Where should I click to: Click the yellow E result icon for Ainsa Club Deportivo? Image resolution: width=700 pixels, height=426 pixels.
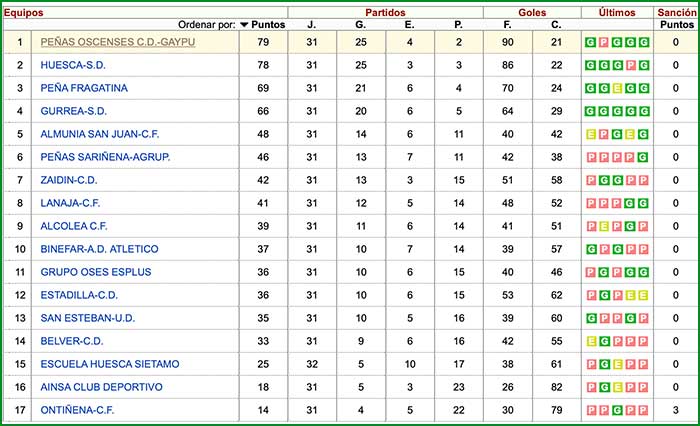click(617, 387)
